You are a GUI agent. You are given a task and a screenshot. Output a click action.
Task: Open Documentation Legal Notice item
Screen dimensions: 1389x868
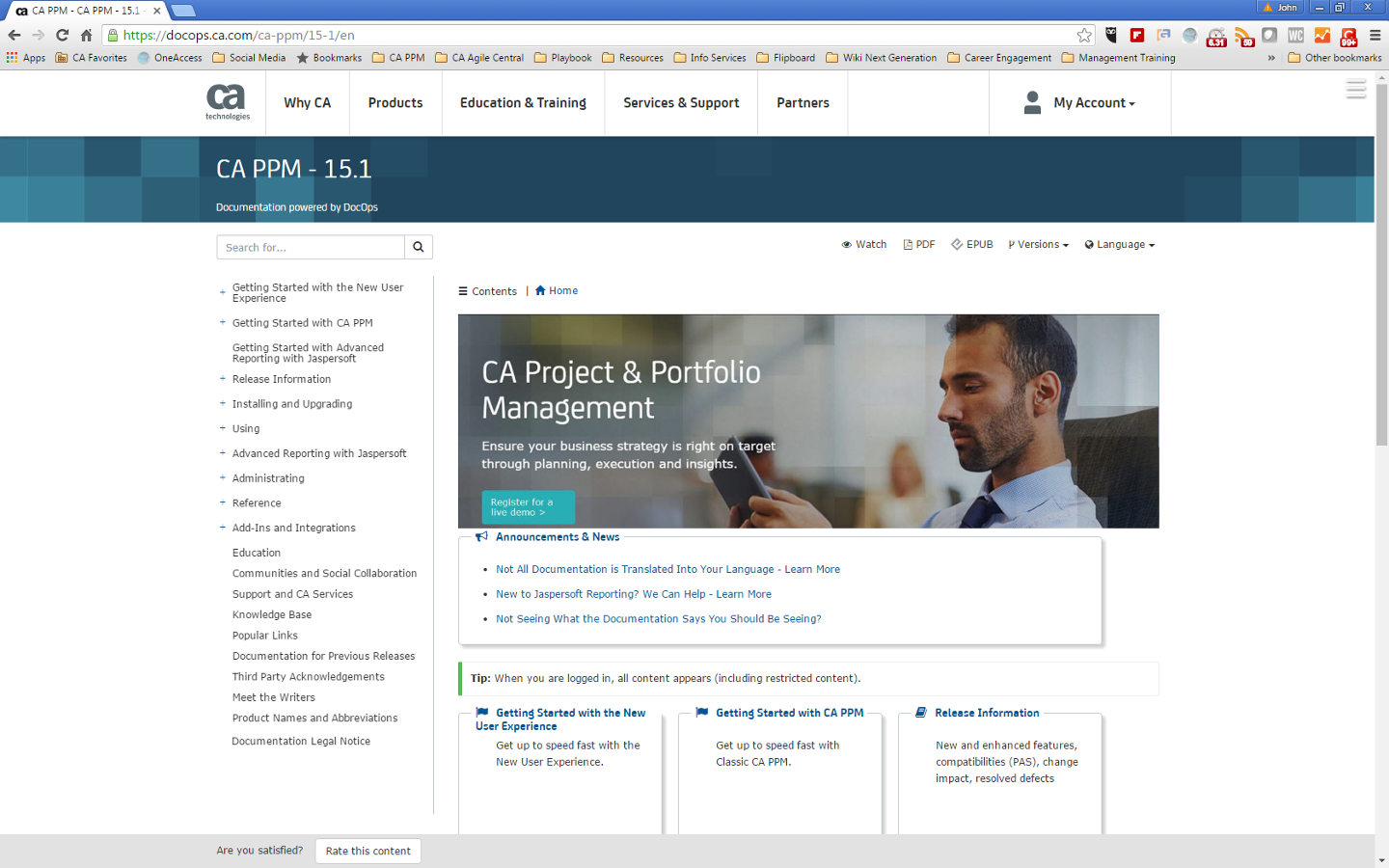click(301, 742)
